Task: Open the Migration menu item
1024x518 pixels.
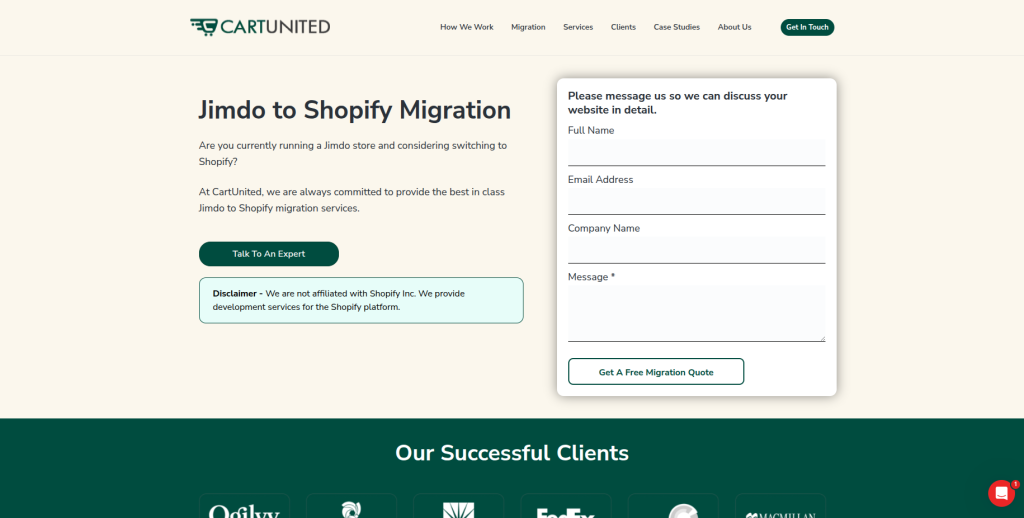Action: 528,27
